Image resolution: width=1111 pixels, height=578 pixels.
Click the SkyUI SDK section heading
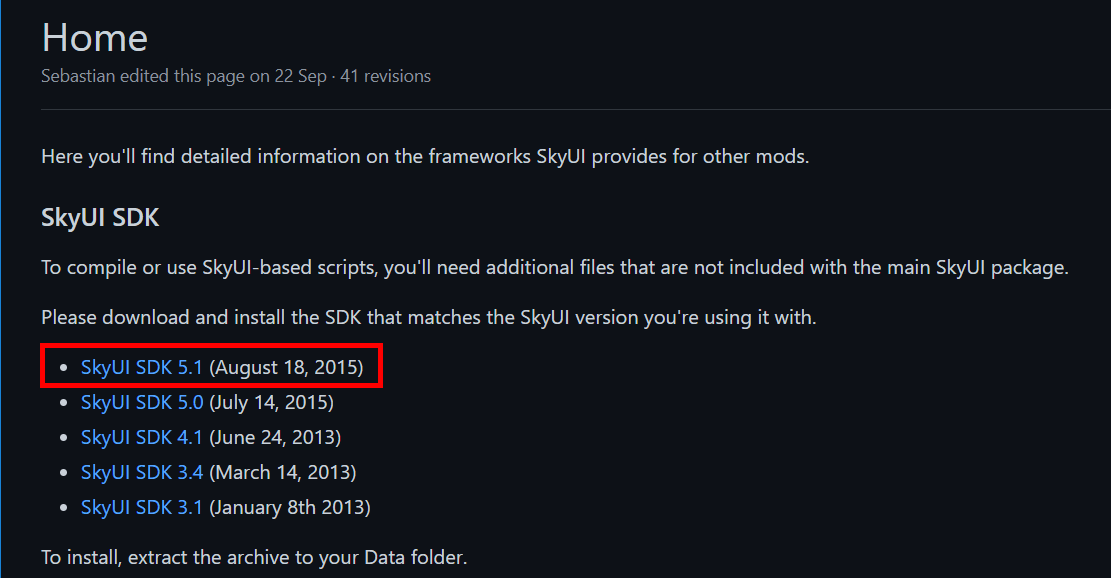(x=100, y=217)
